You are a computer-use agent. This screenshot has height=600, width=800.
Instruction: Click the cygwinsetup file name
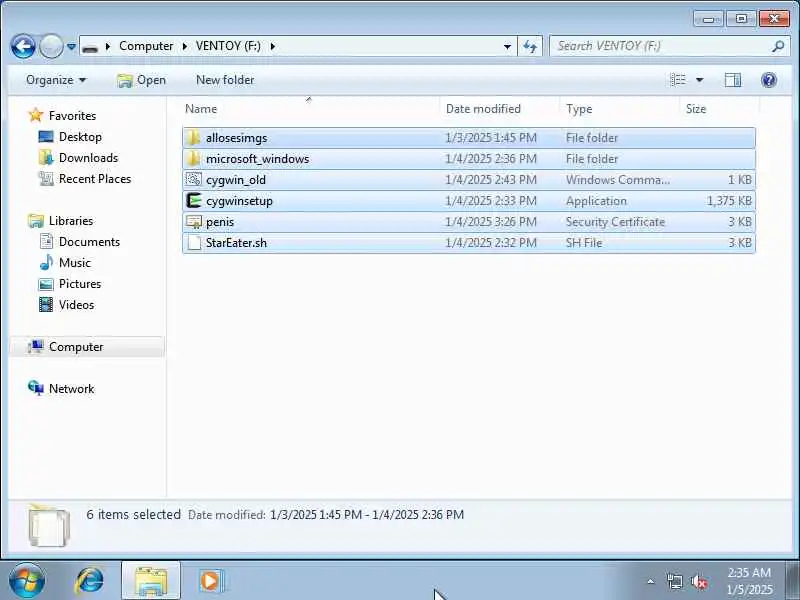tap(239, 201)
